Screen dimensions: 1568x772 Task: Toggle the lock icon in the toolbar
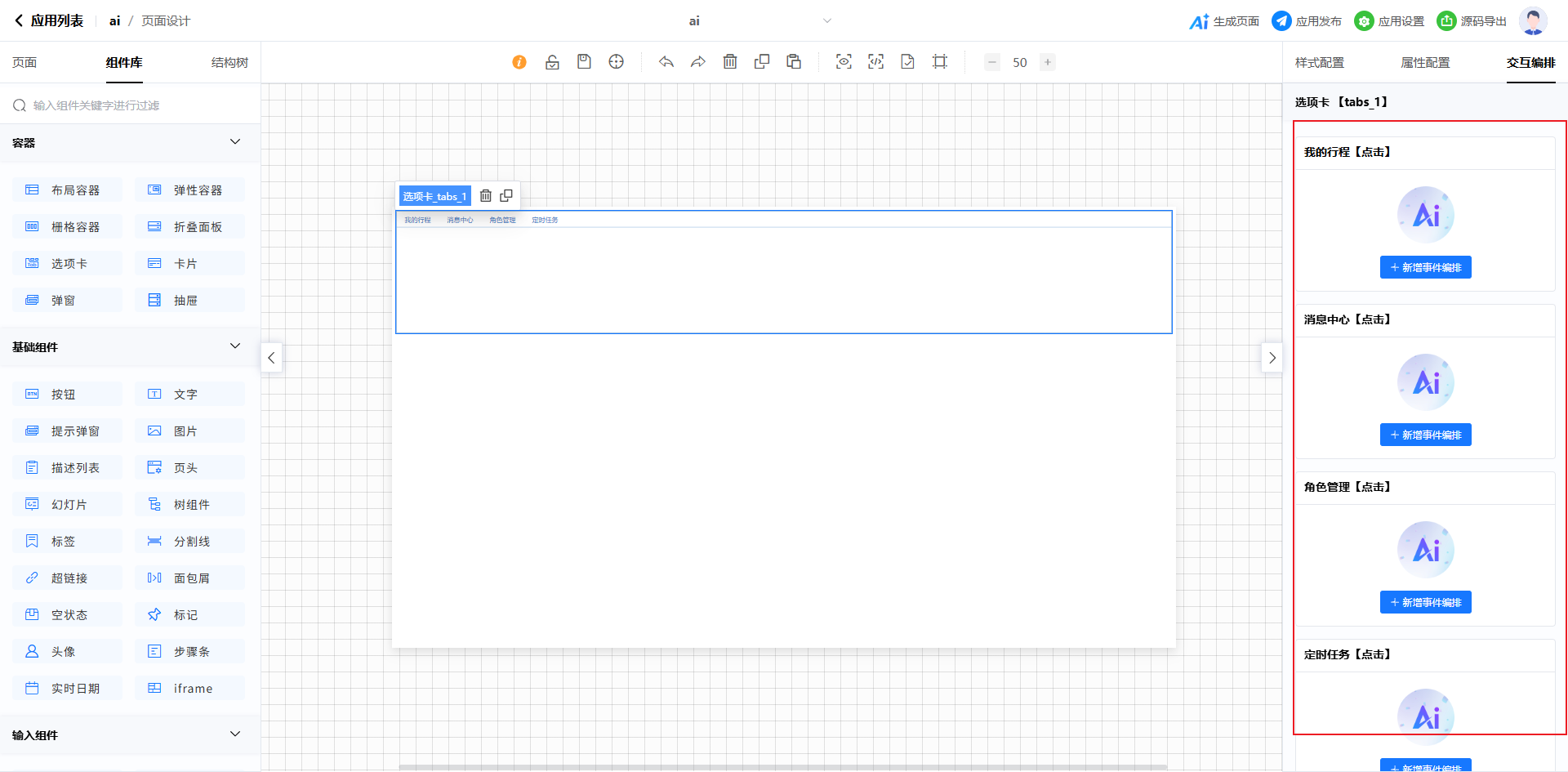coord(552,62)
